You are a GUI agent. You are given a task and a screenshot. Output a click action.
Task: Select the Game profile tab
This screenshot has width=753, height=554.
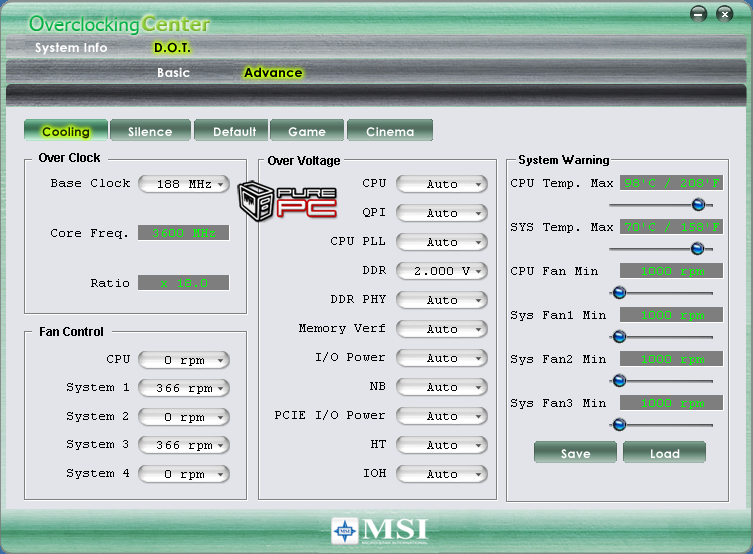coord(307,131)
